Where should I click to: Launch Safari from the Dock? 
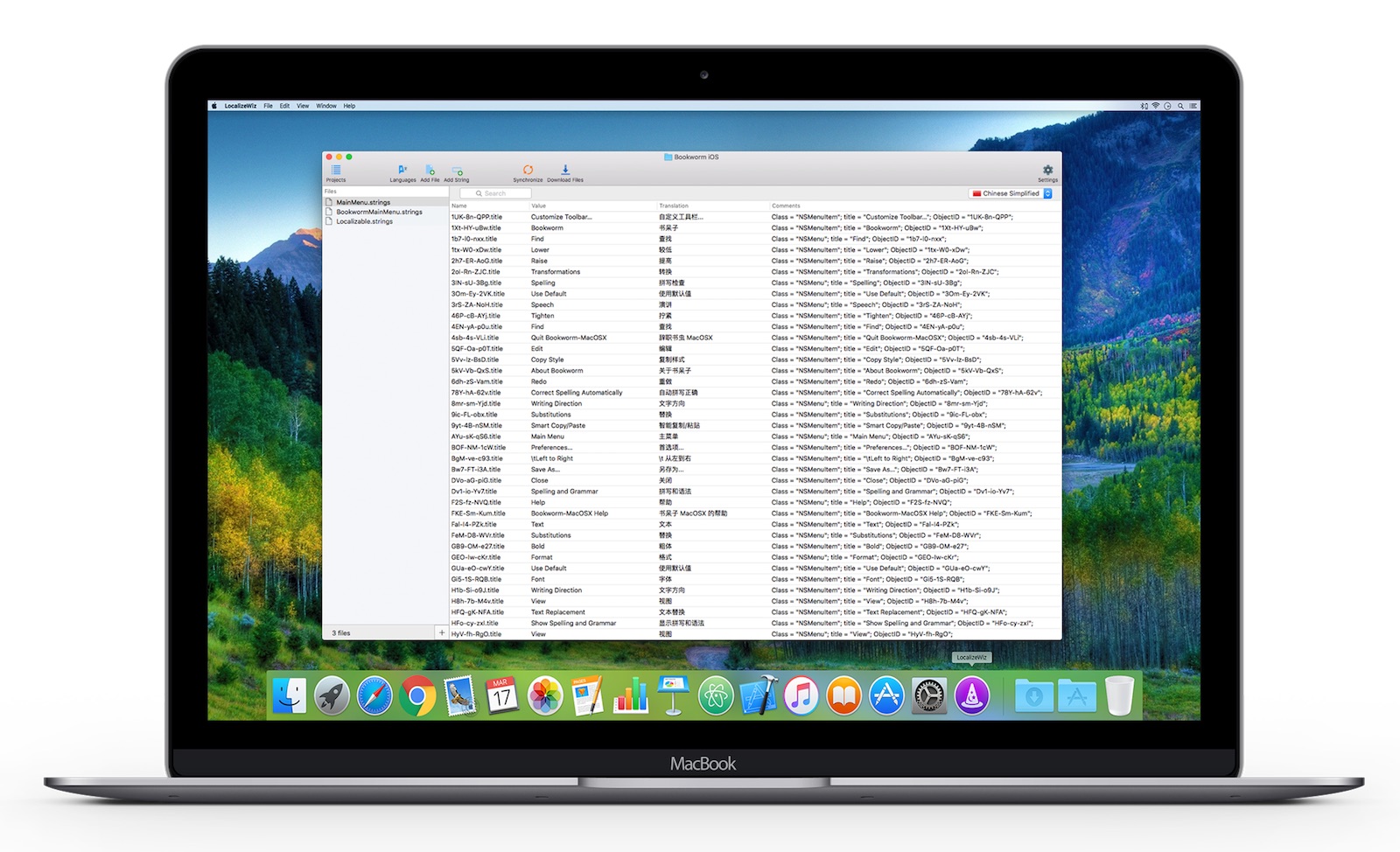click(x=374, y=696)
